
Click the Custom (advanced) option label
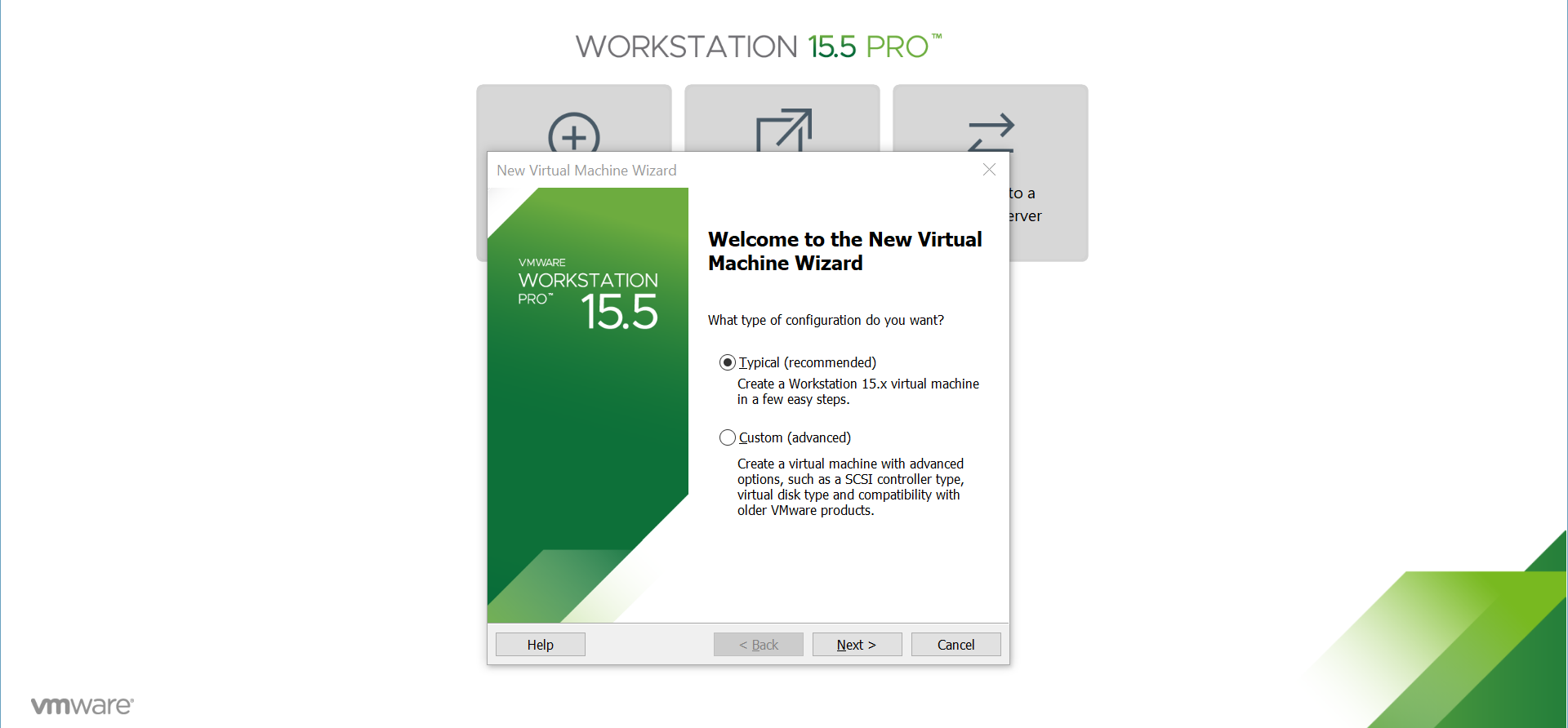pyautogui.click(x=795, y=437)
